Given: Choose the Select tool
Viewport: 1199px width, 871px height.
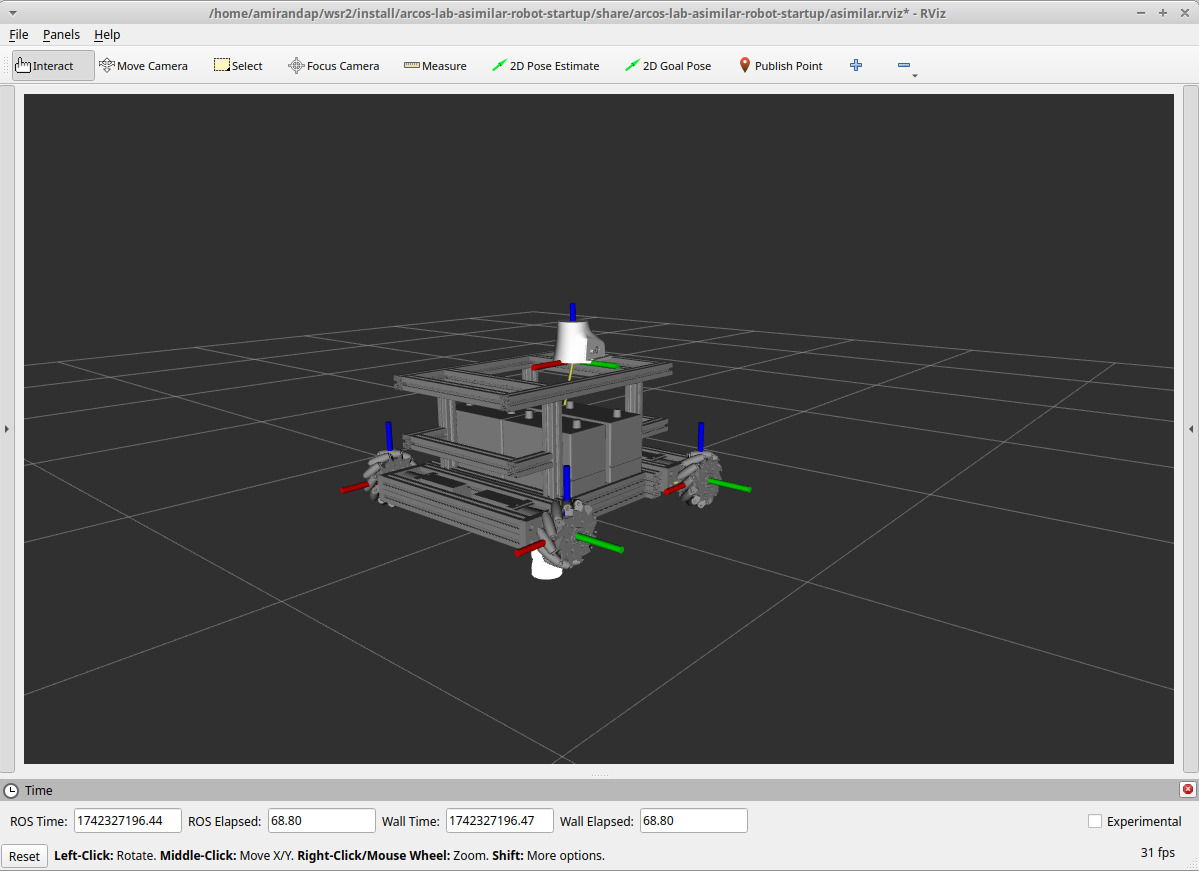Looking at the screenshot, I should (x=238, y=66).
